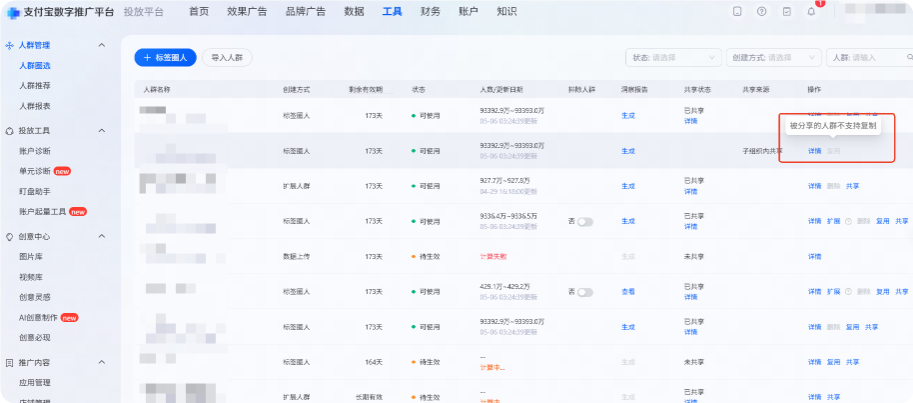Click help icon beside 扩展 in 429.1万 row

point(848,292)
